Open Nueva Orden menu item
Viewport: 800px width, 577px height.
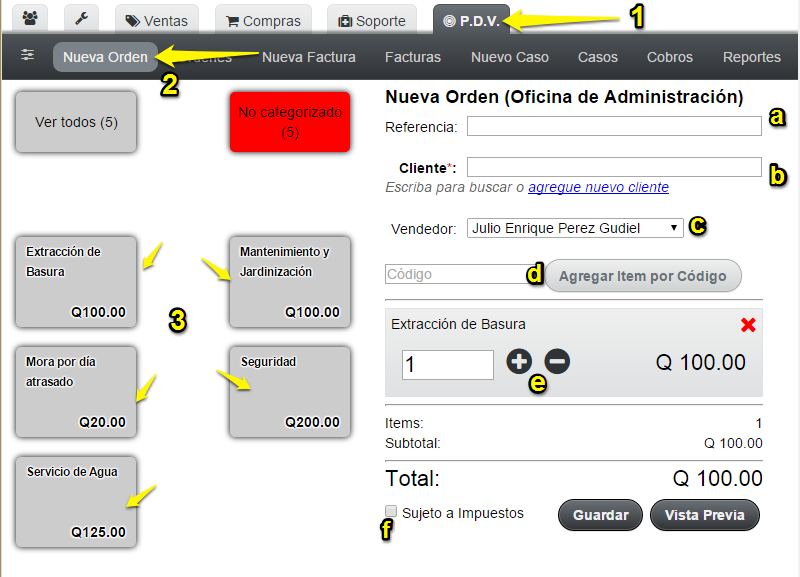click(105, 57)
